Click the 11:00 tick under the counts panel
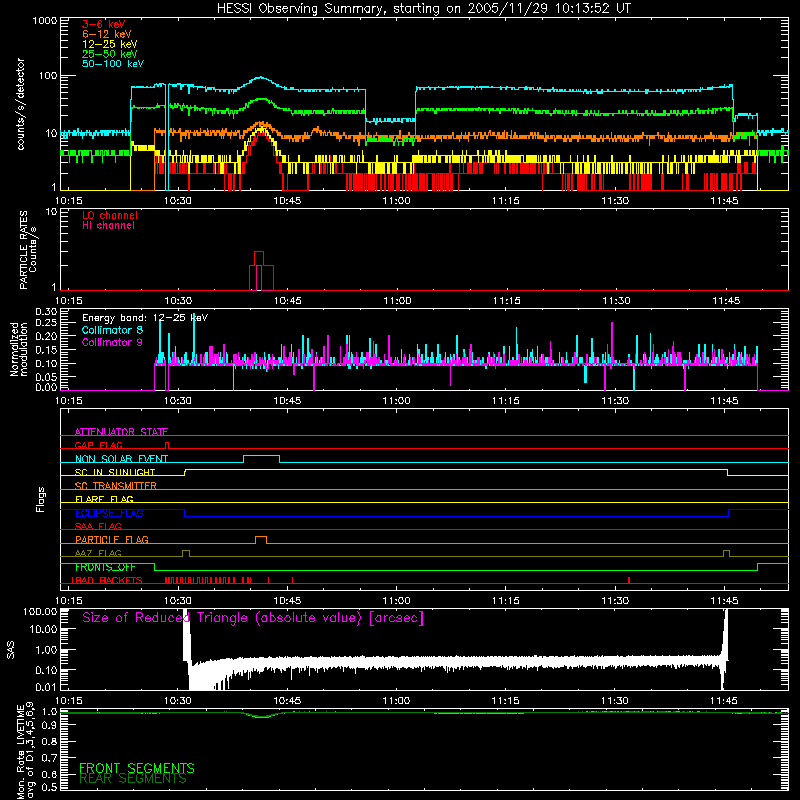Screen dimensions: 800x800 pos(396,201)
